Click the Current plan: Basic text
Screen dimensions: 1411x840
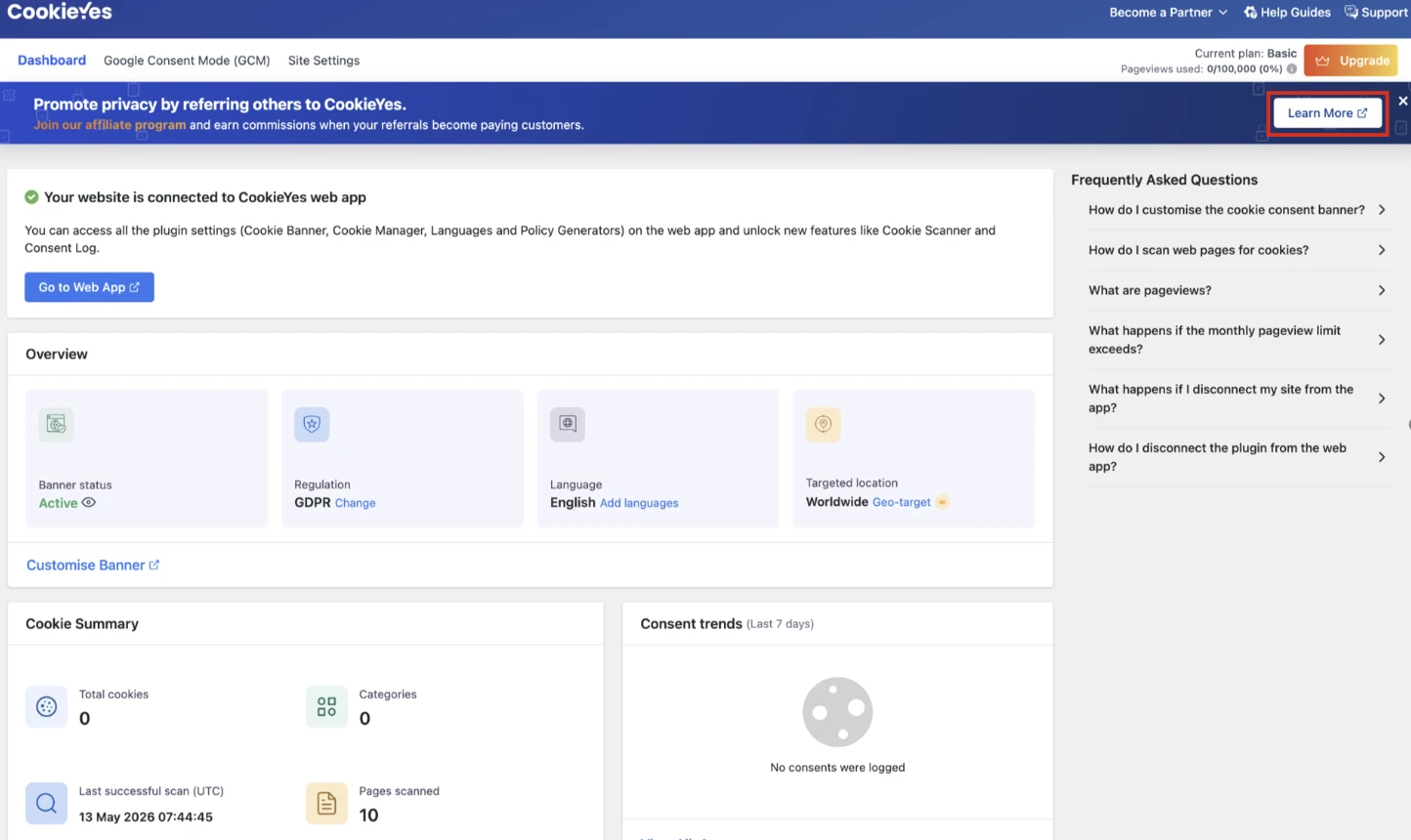point(1246,54)
